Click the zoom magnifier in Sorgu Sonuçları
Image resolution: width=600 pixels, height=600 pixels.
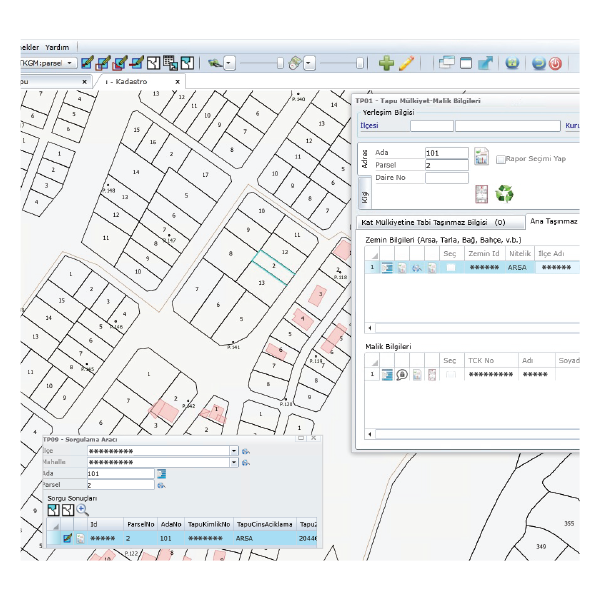coord(82,510)
